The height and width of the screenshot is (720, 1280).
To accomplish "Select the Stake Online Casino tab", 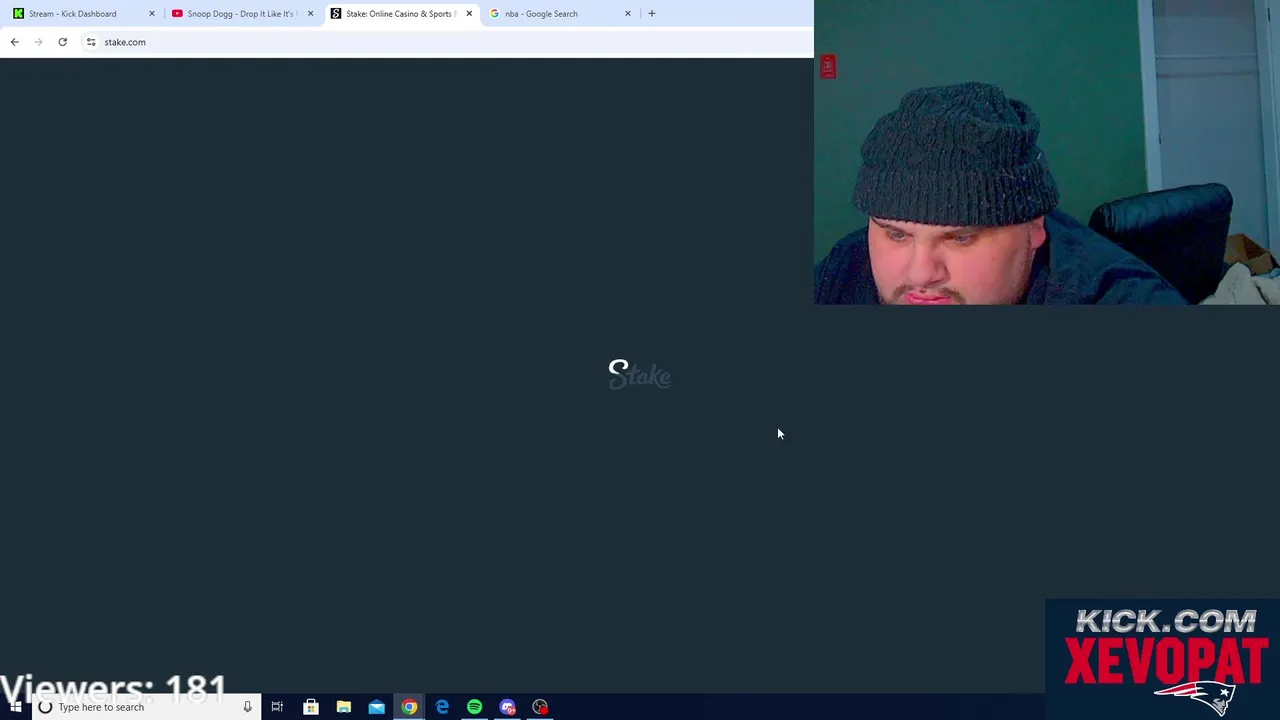I will (x=400, y=14).
